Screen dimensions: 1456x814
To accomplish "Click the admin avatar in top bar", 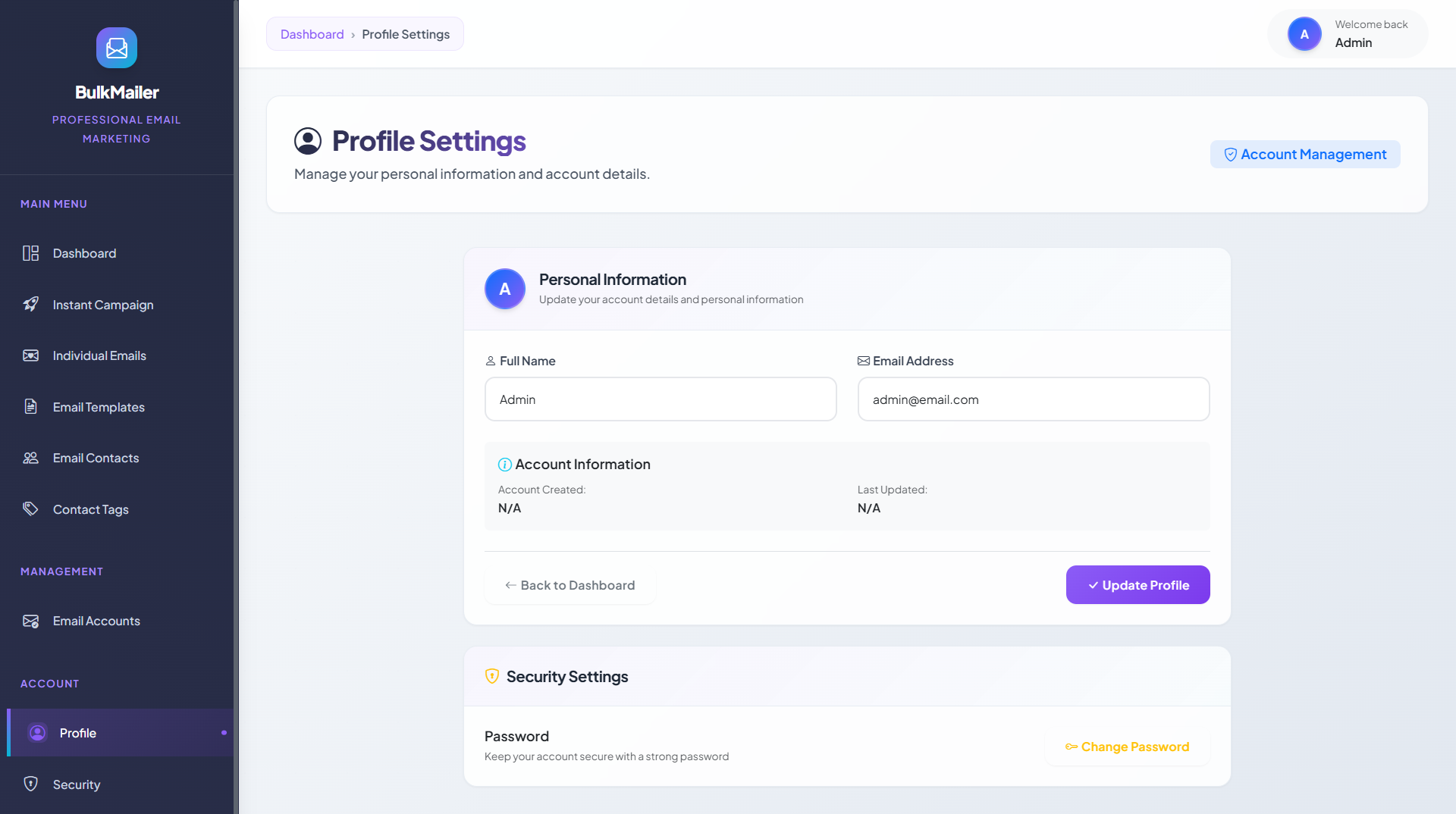I will tap(1304, 34).
